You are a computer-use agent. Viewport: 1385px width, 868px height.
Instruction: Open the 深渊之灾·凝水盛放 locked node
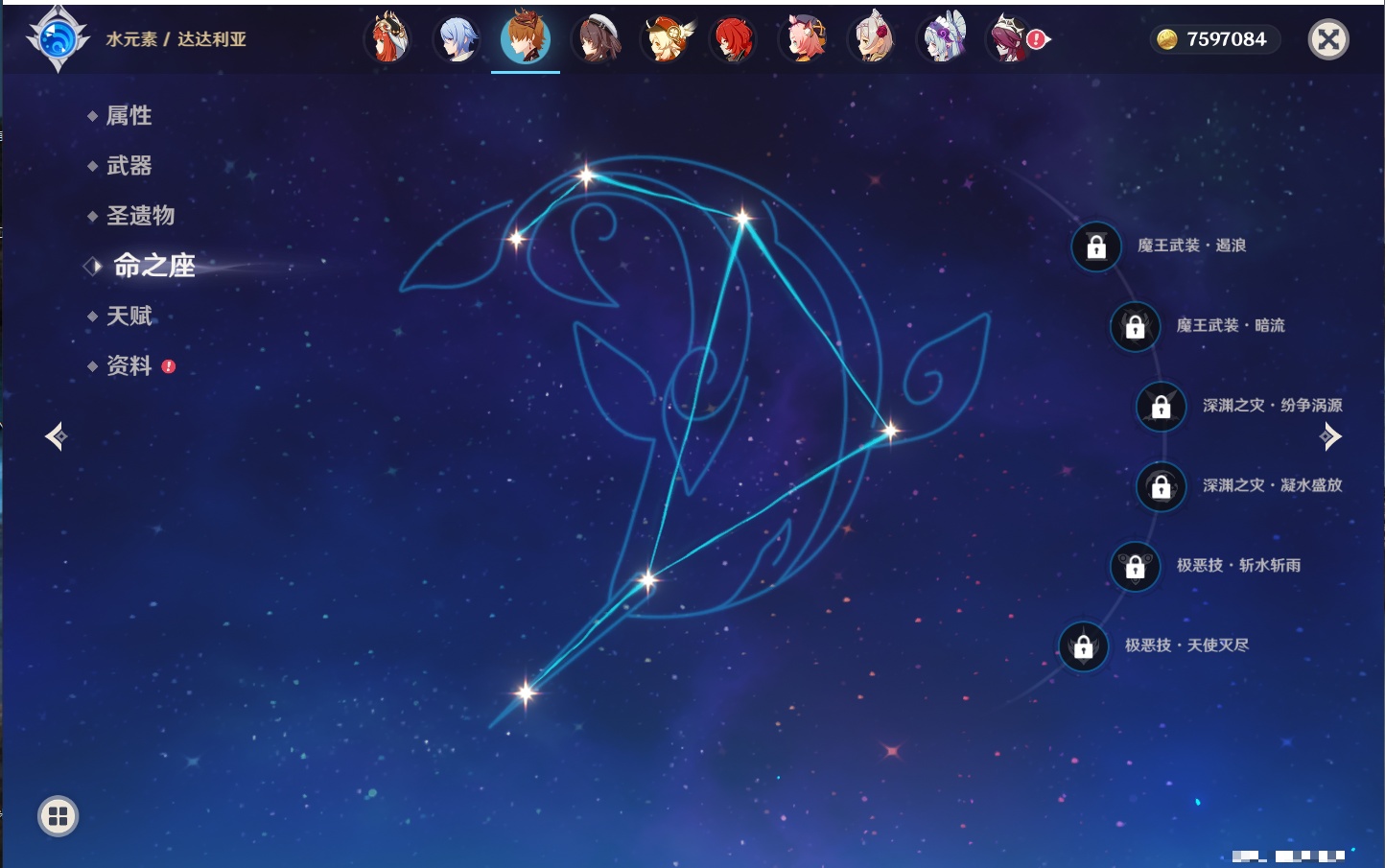1162,486
